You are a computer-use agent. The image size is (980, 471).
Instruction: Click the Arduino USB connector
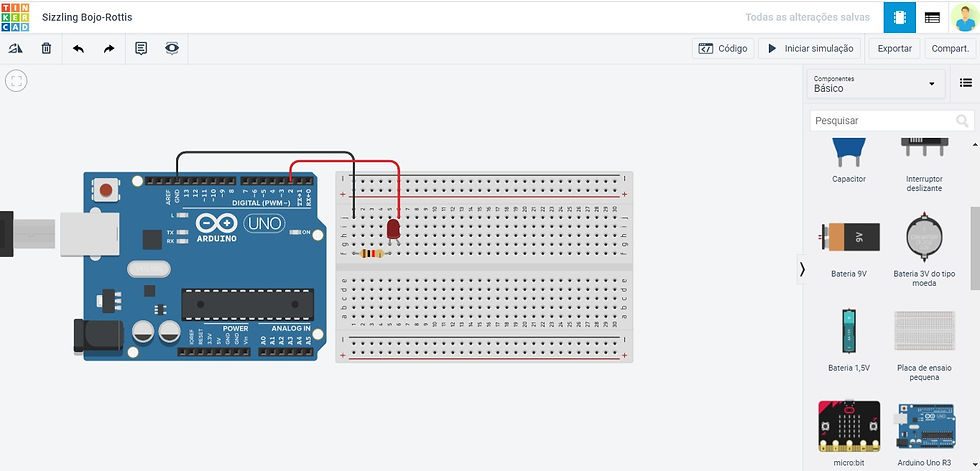click(89, 234)
